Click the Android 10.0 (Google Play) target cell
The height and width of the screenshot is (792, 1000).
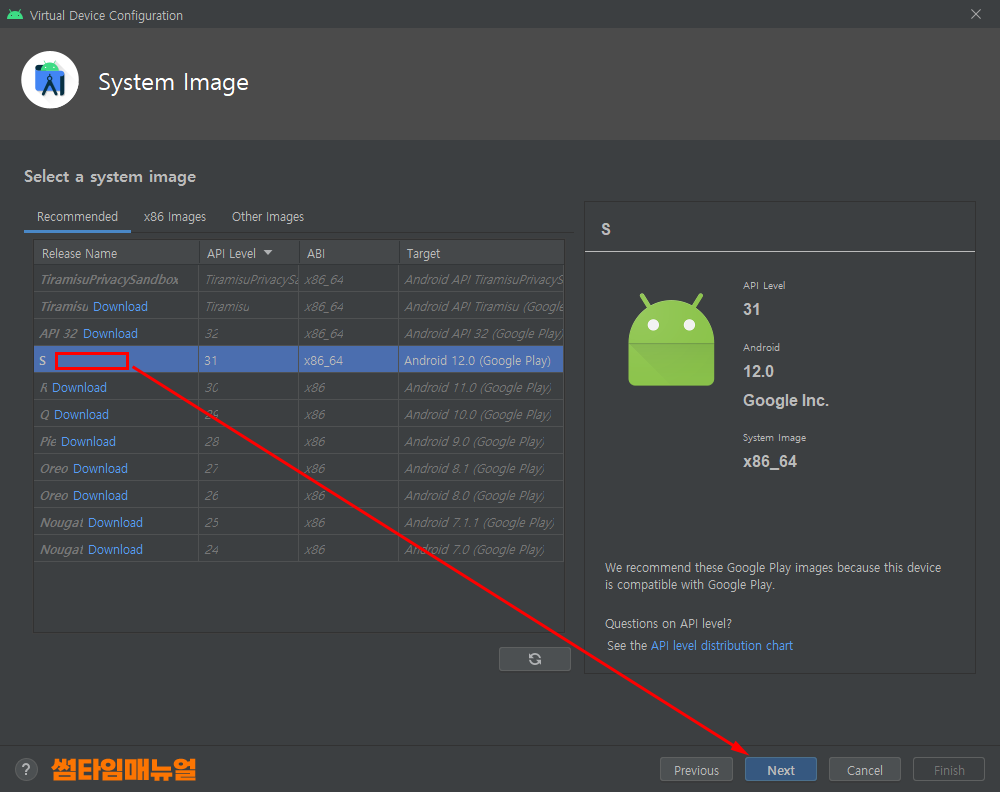(x=482, y=414)
